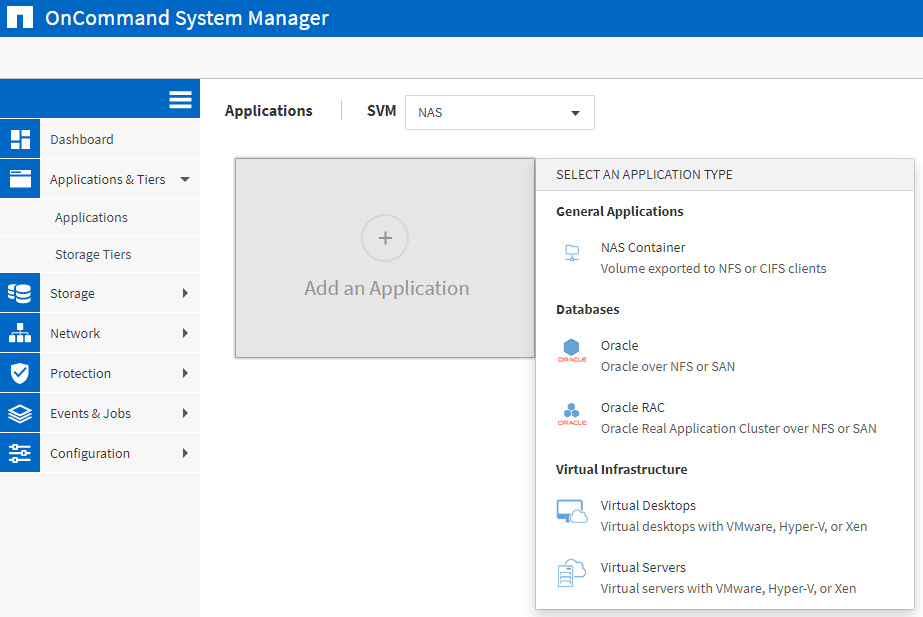Click the Network topology icon
Viewport: 923px width, 617px height.
[20, 333]
